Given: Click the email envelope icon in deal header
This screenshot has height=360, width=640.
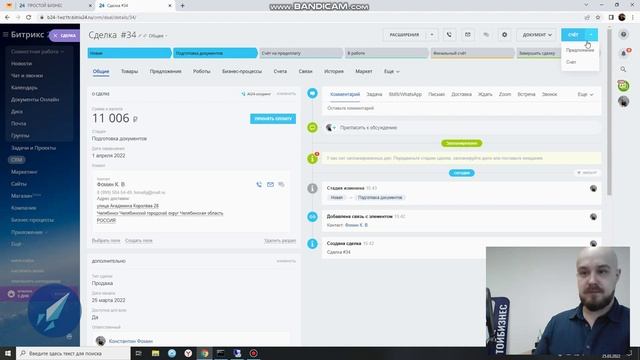Looking at the screenshot, I should 468,35.
